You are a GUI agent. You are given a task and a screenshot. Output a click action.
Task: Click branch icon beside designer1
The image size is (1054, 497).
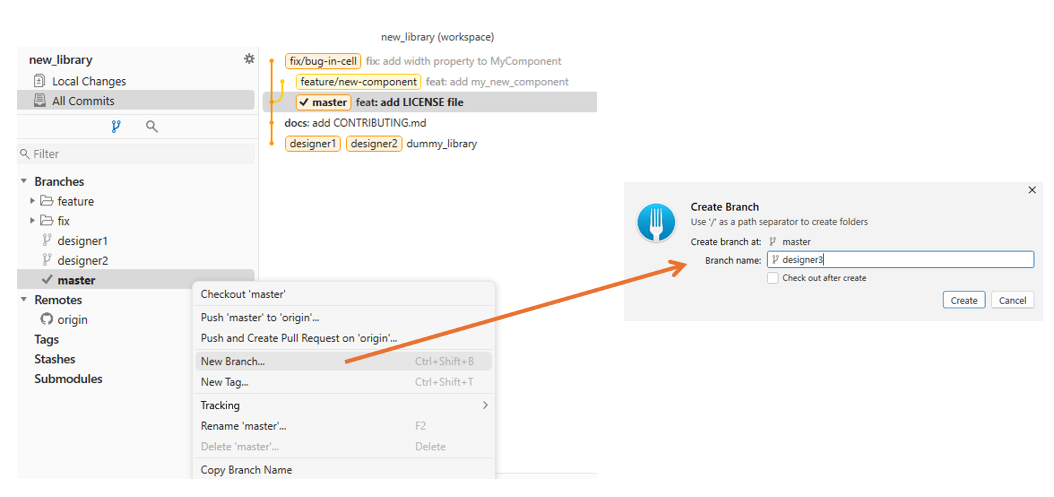pos(47,240)
